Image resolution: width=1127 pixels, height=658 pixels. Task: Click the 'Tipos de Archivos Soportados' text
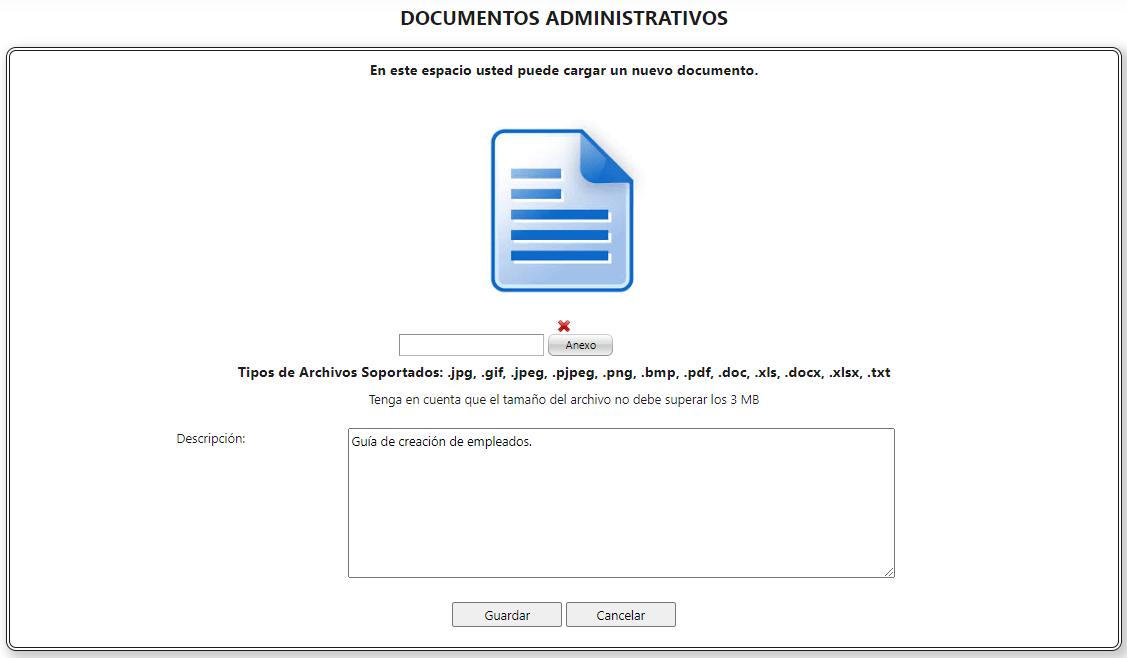tap(564, 373)
